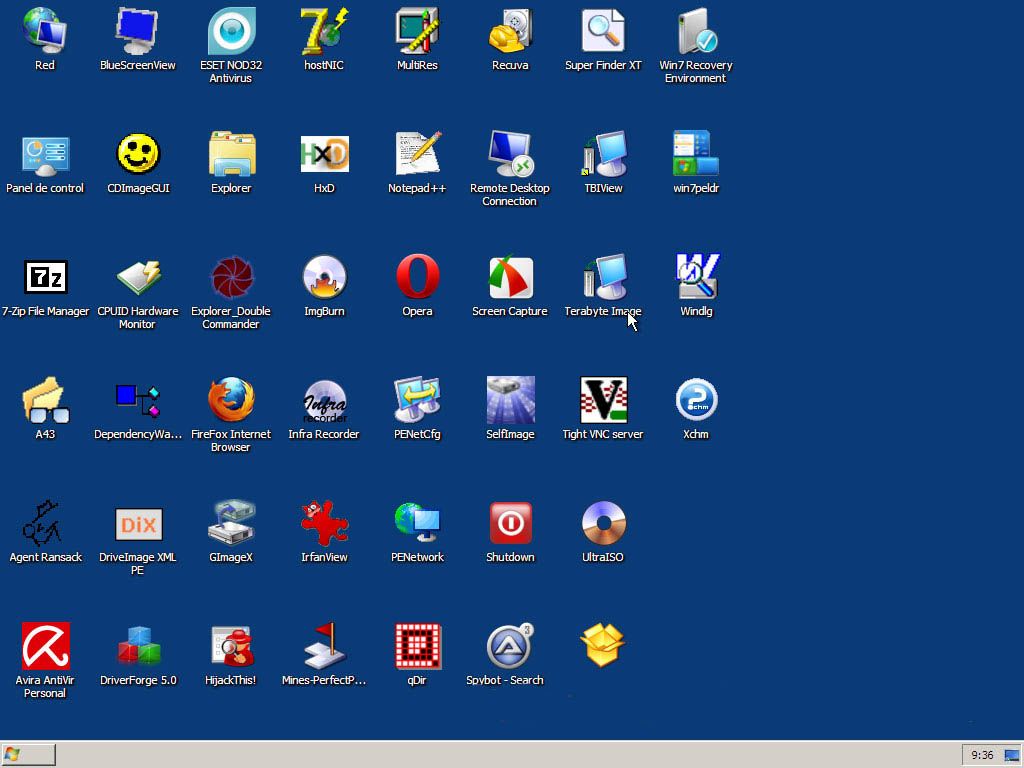Image resolution: width=1024 pixels, height=768 pixels.
Task: Launch BlueScreenView from the desktop
Action: click(x=137, y=31)
